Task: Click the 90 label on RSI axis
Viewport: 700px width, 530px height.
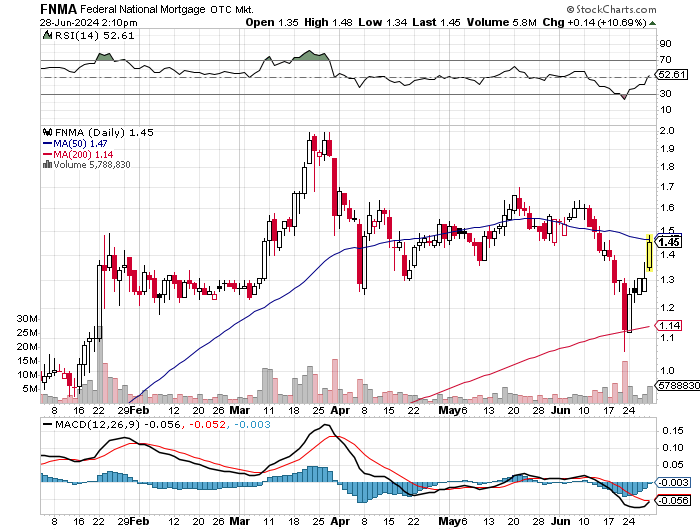Action: [665, 44]
